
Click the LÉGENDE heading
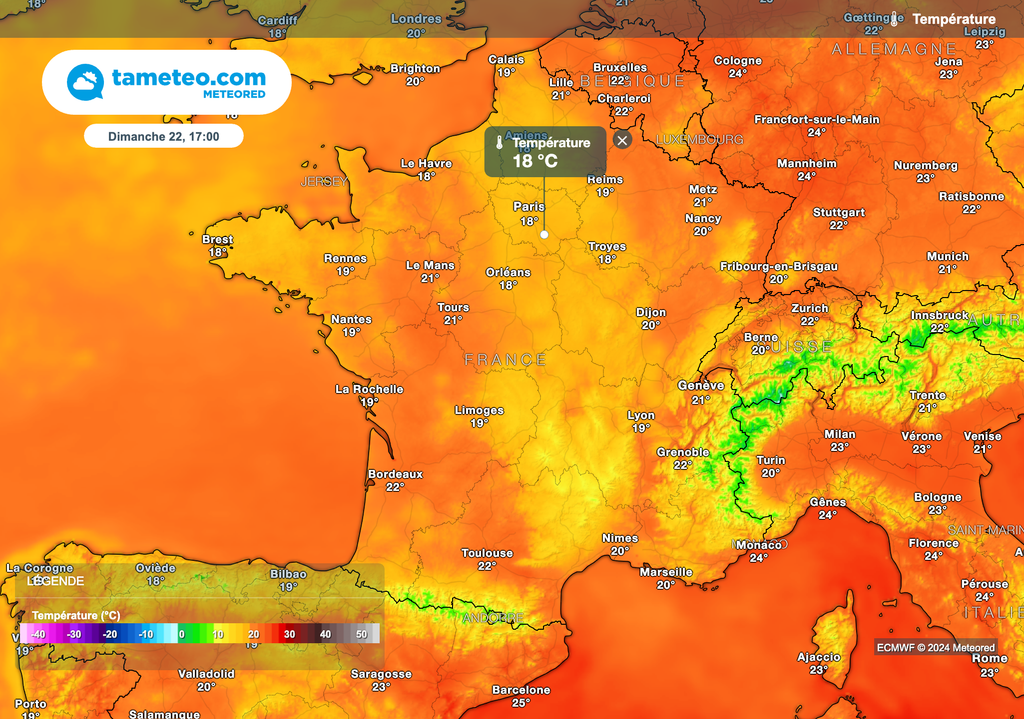coord(57,581)
